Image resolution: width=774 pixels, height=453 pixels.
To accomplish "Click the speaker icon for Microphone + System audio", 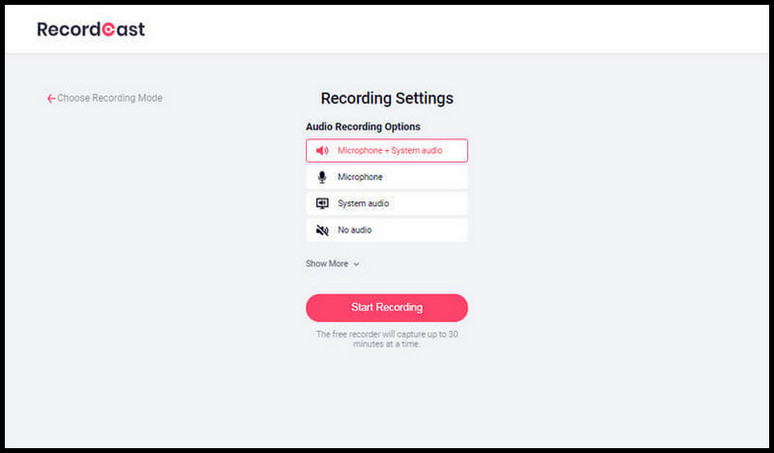I will tap(322, 151).
